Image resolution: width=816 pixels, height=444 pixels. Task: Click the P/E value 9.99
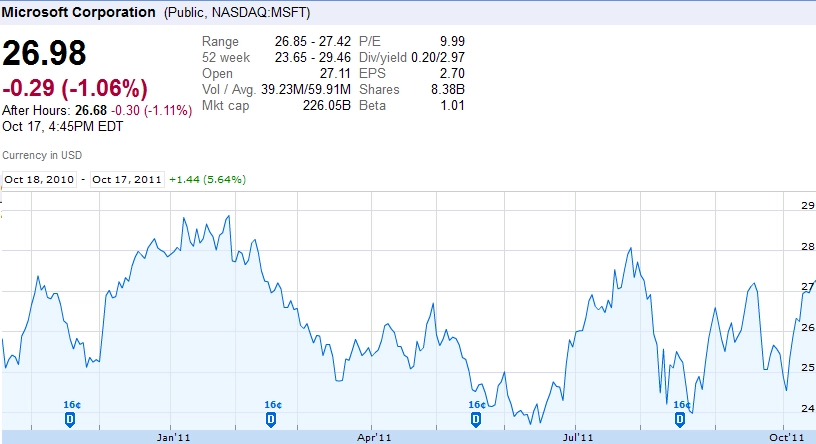(452, 41)
